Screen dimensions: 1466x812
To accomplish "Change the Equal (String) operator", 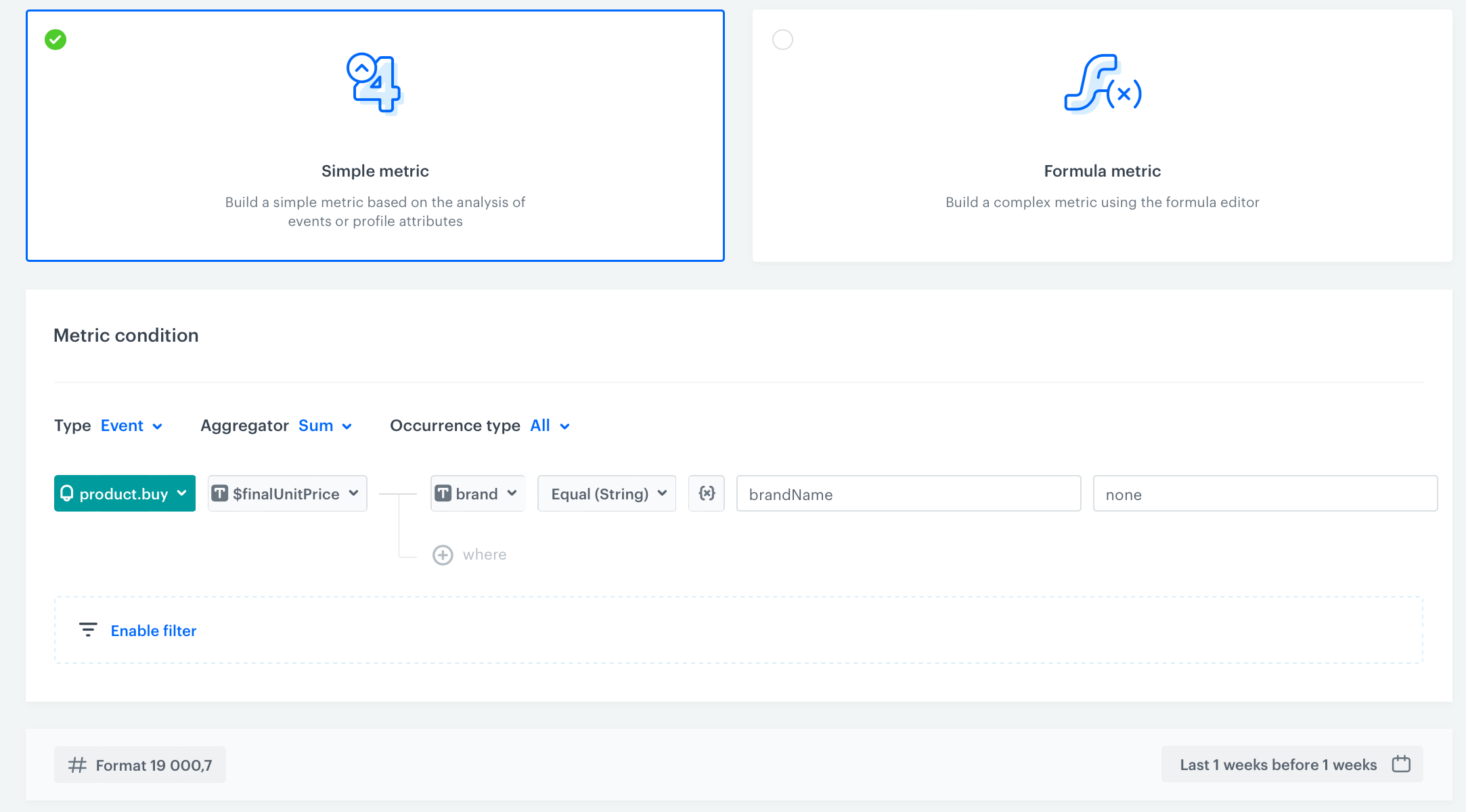I will tap(606, 493).
